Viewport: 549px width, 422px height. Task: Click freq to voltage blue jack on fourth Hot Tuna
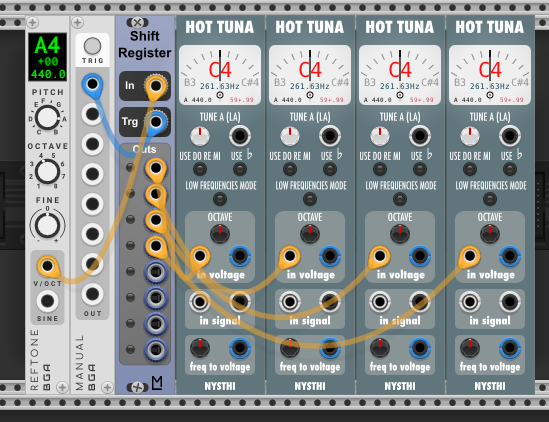click(510, 348)
